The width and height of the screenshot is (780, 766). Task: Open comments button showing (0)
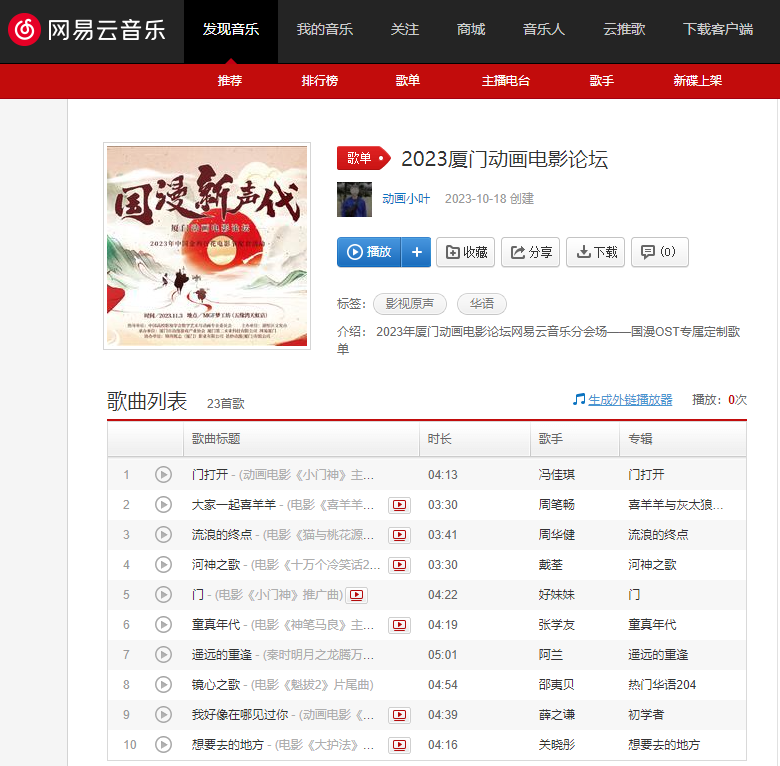660,252
